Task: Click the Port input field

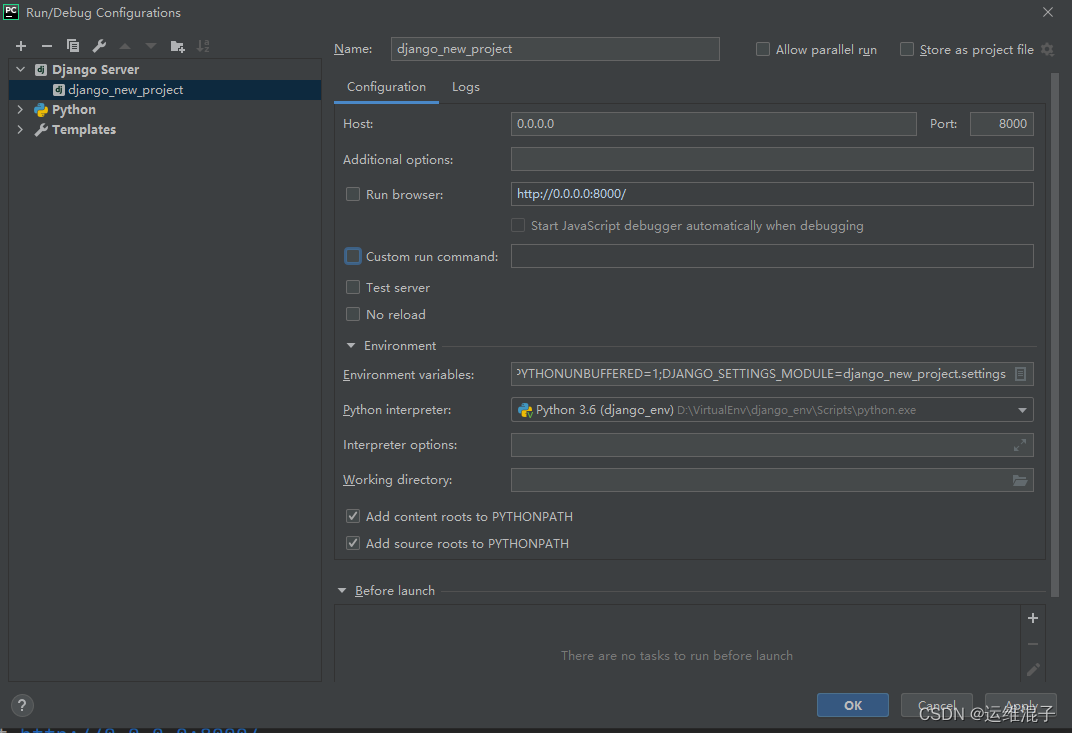Action: pos(1002,124)
